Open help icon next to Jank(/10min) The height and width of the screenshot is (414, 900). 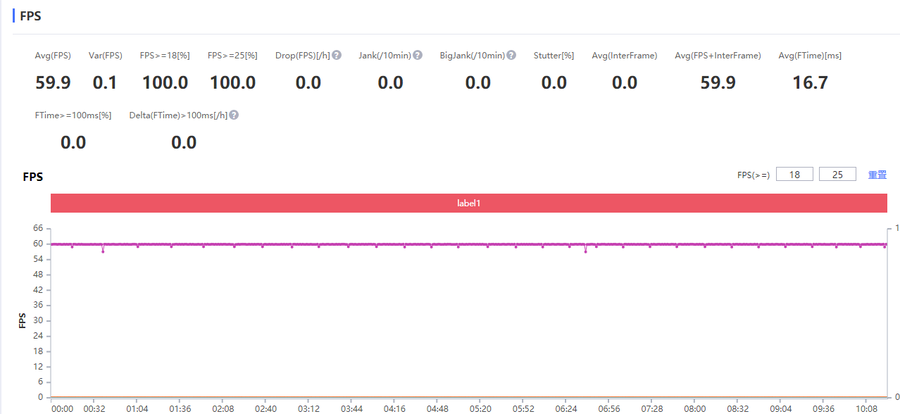418,56
